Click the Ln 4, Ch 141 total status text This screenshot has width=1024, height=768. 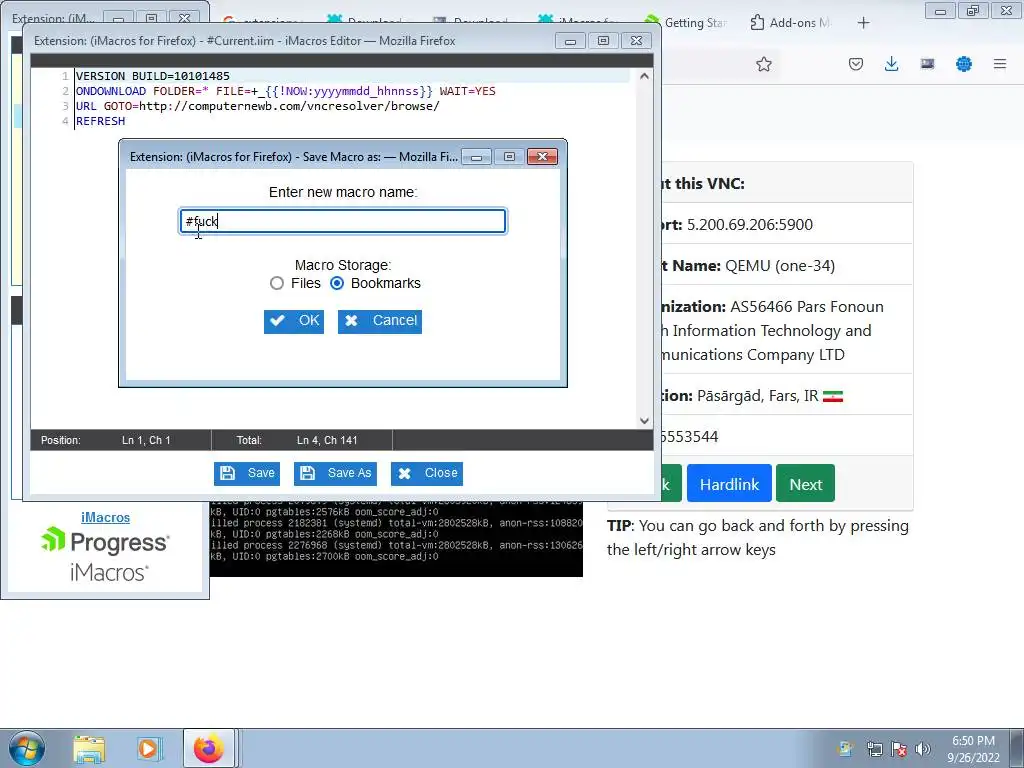[327, 440]
